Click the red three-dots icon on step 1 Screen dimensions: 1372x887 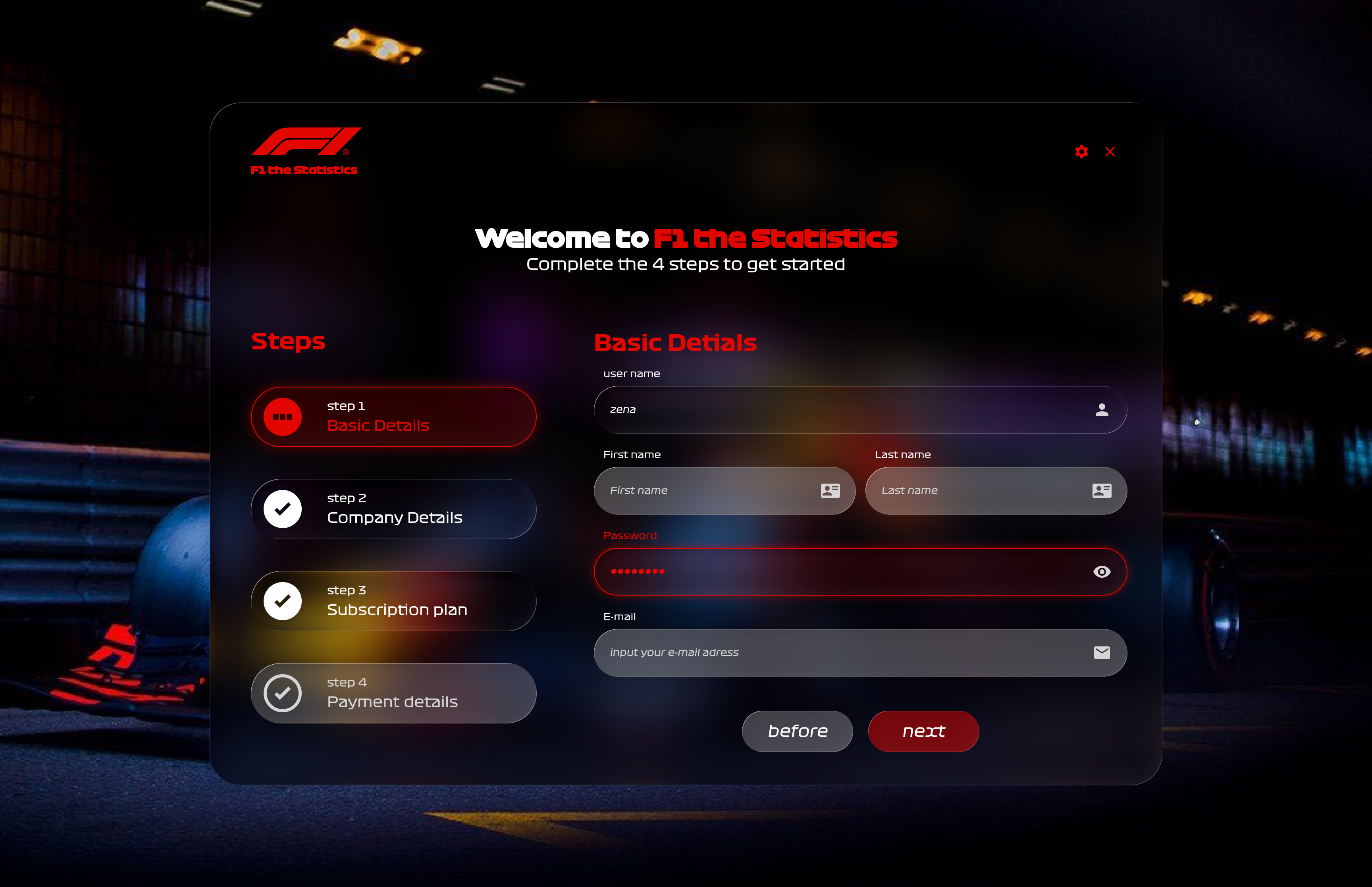click(x=283, y=417)
